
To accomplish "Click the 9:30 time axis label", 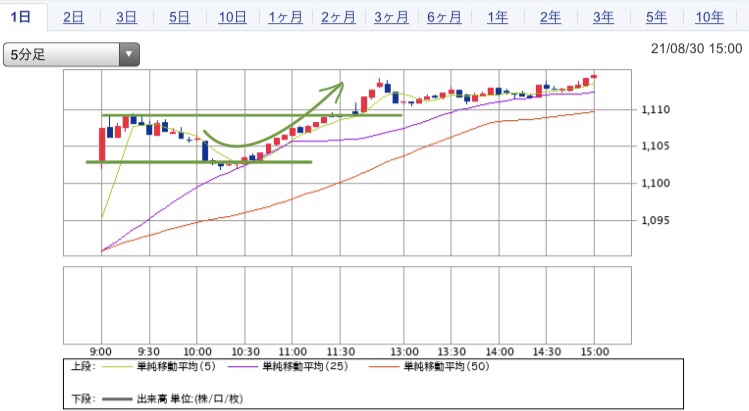I will 149,352.
